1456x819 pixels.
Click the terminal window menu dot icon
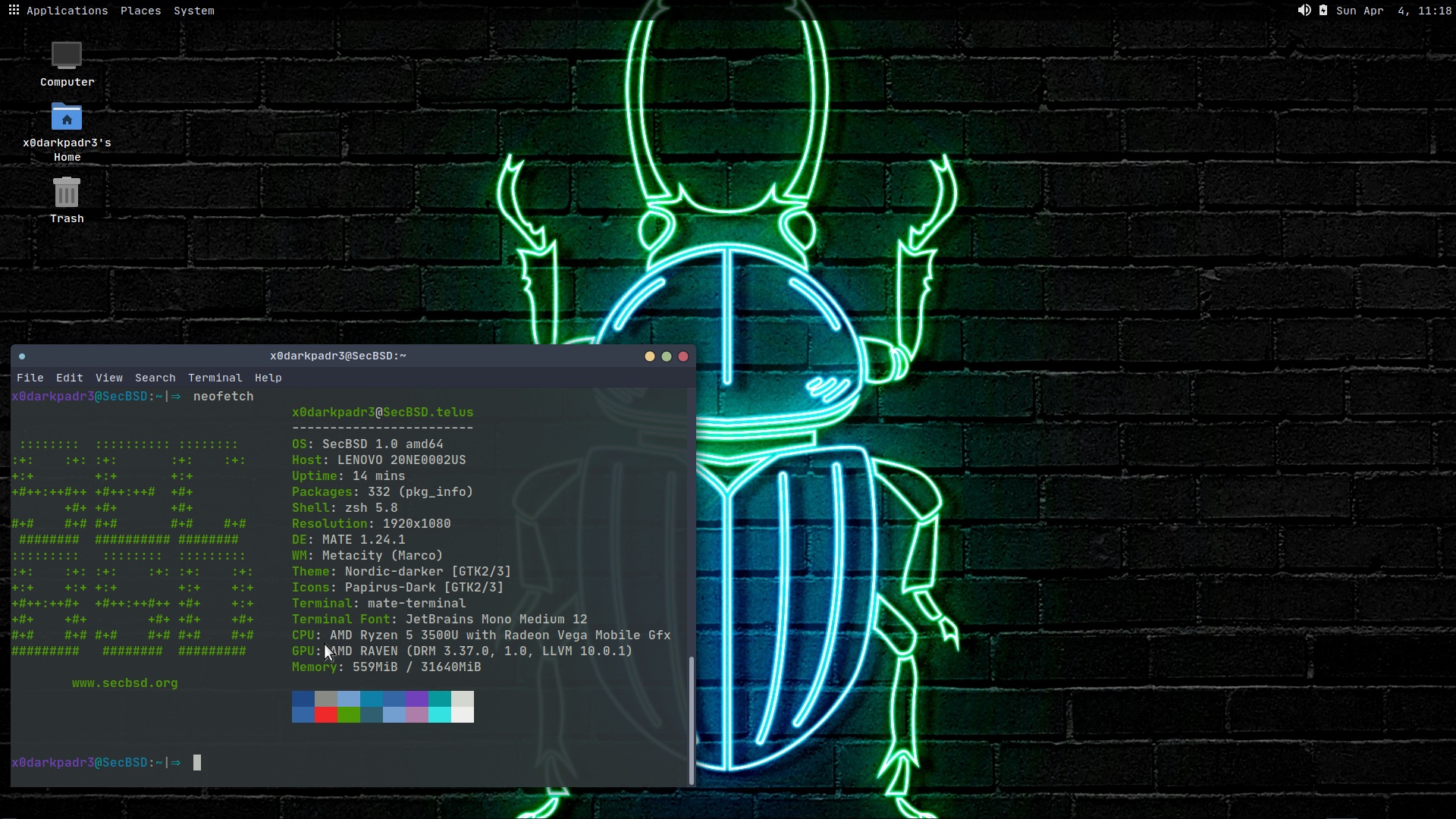22,356
